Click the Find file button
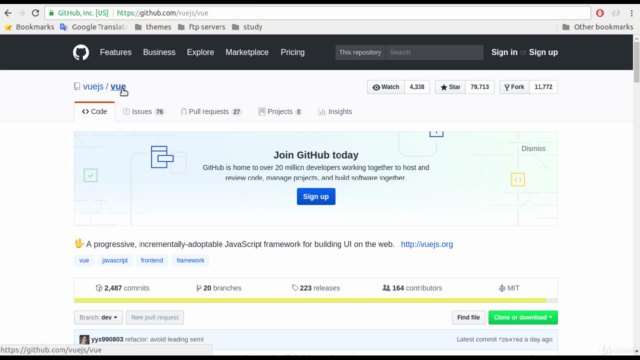Viewport: 640px width, 360px height. point(468,317)
